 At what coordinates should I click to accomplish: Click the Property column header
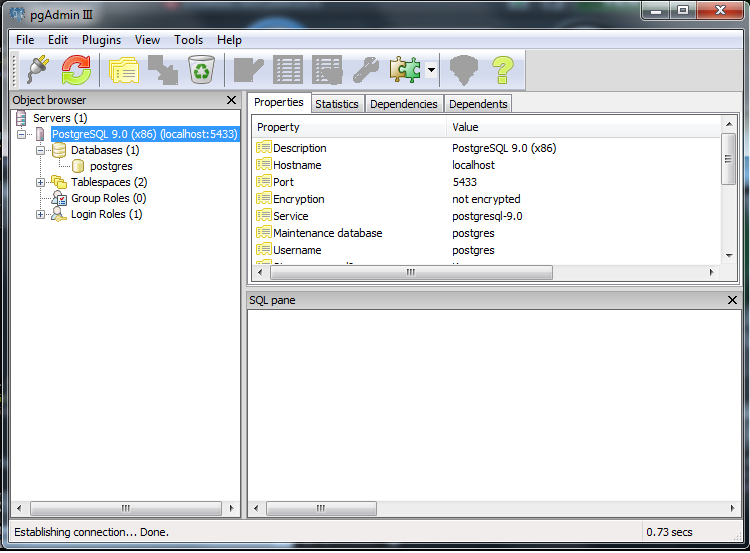click(x=350, y=127)
